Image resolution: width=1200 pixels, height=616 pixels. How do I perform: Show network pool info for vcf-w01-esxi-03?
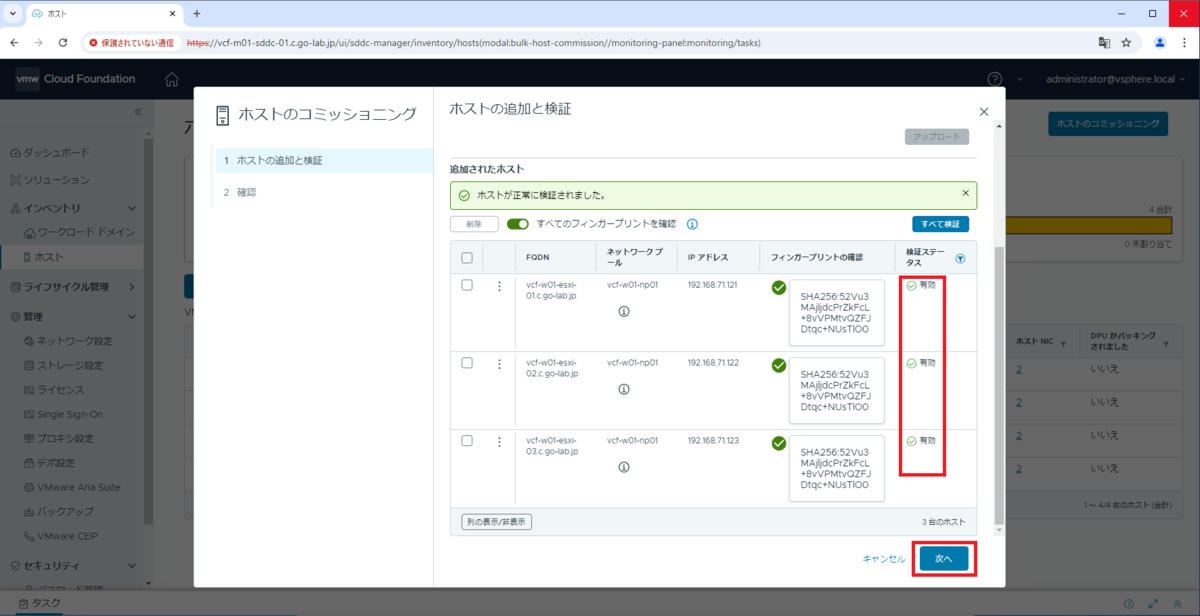(x=624, y=466)
